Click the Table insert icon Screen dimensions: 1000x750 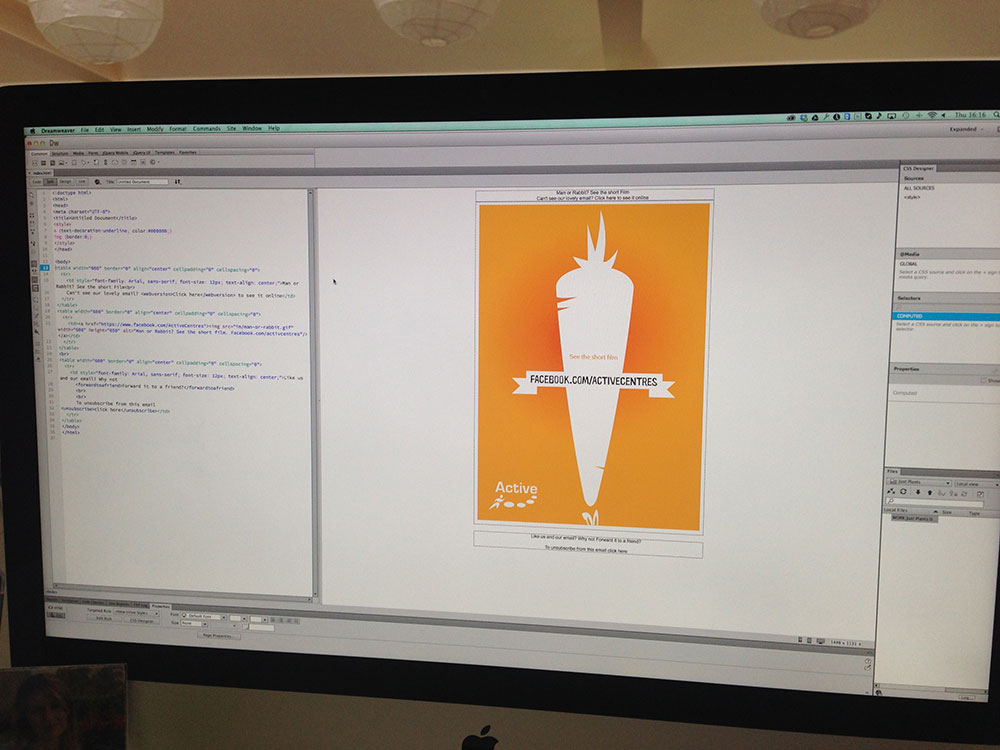74,163
